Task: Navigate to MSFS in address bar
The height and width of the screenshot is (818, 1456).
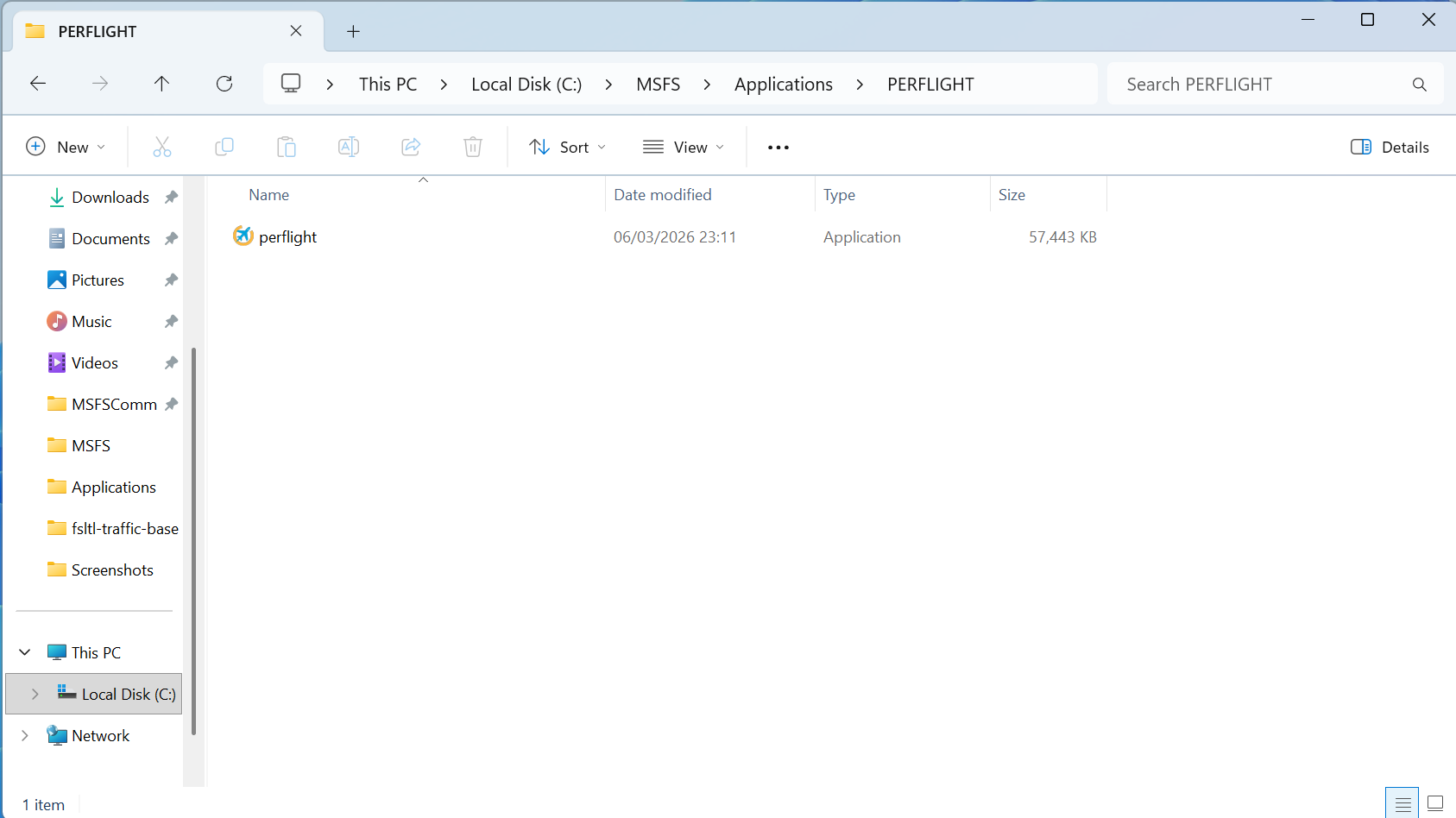Action: (658, 85)
